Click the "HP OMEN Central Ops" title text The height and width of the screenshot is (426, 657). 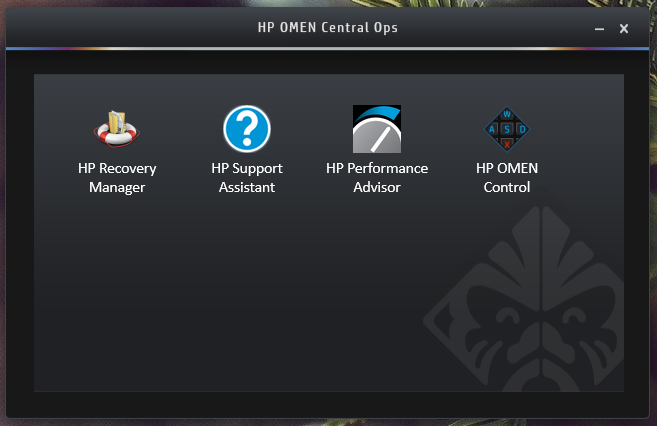[x=327, y=28]
